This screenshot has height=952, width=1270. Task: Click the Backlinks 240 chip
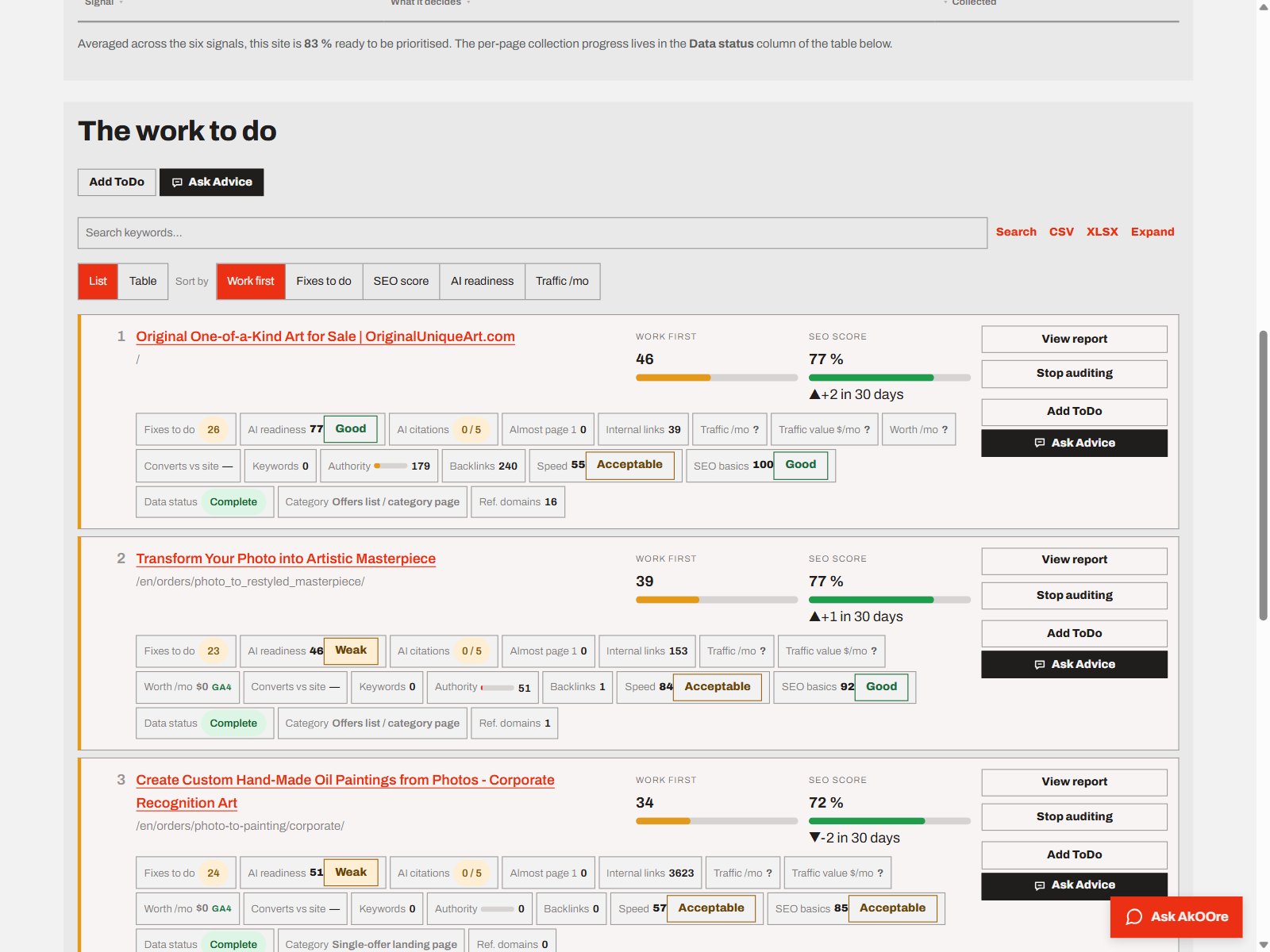point(483,466)
